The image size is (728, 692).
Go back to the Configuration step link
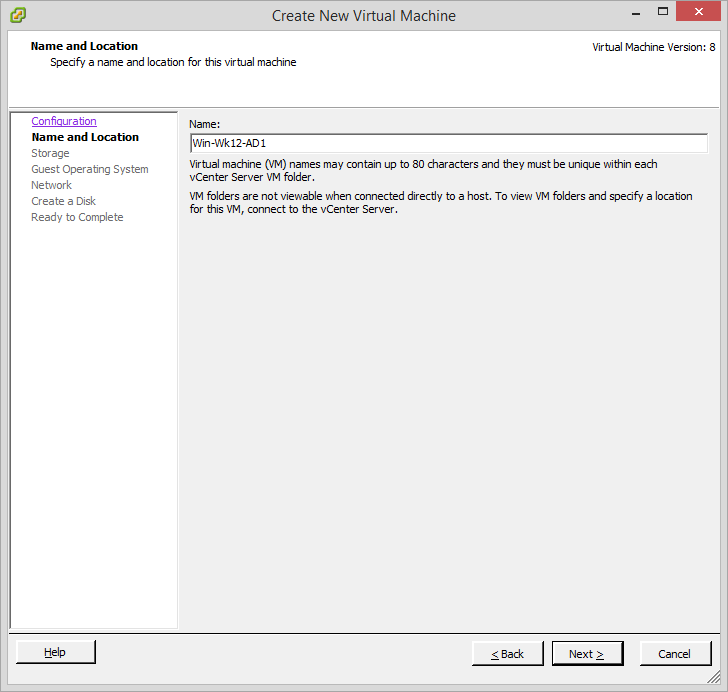64,121
